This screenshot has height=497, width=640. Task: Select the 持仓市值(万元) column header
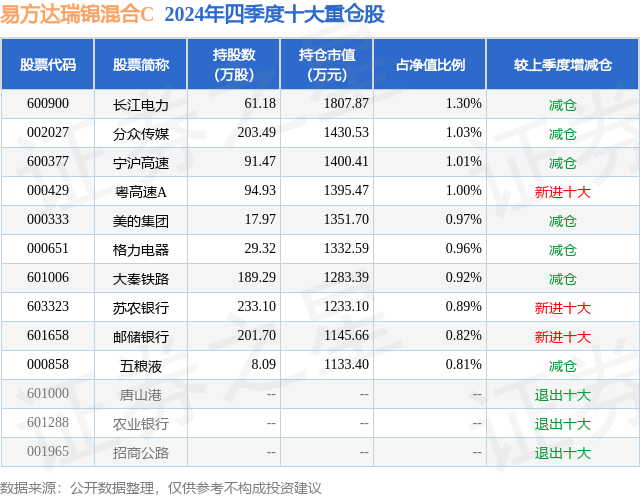(327, 64)
